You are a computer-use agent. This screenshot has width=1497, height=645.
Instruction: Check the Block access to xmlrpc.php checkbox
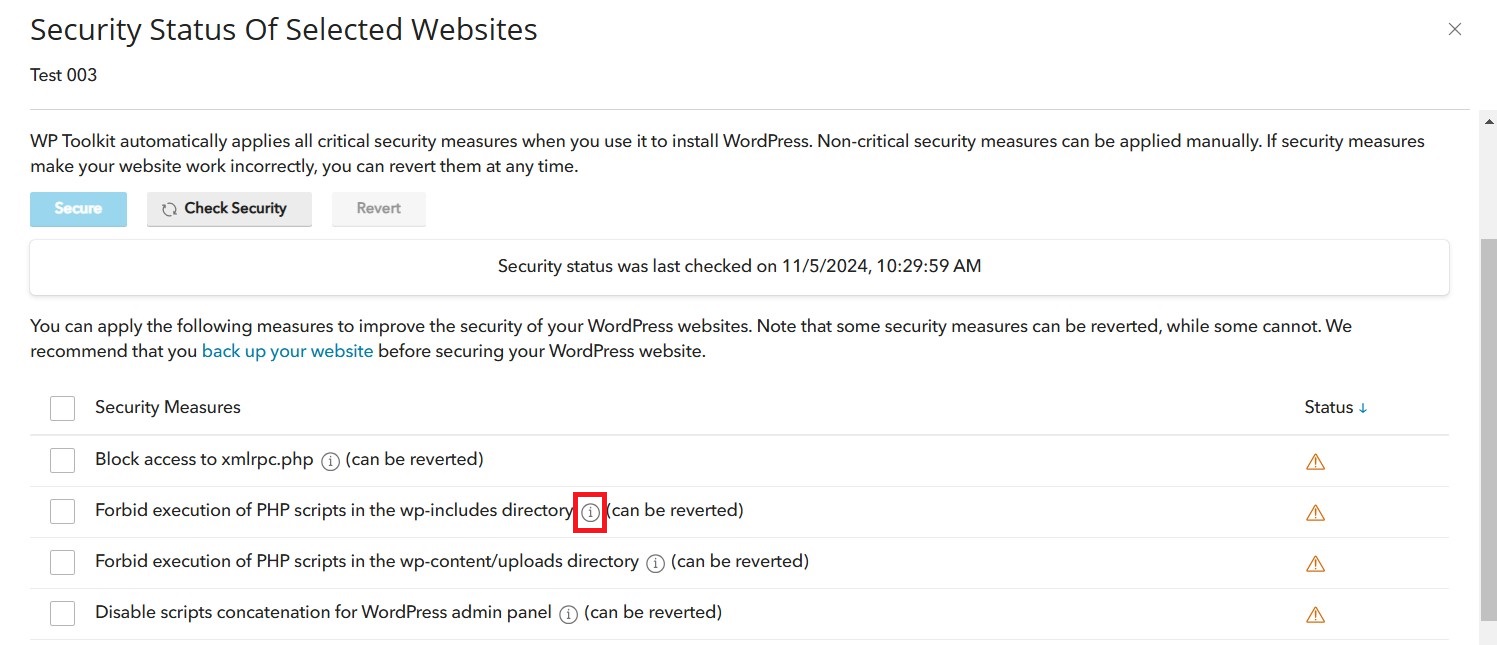tap(62, 460)
